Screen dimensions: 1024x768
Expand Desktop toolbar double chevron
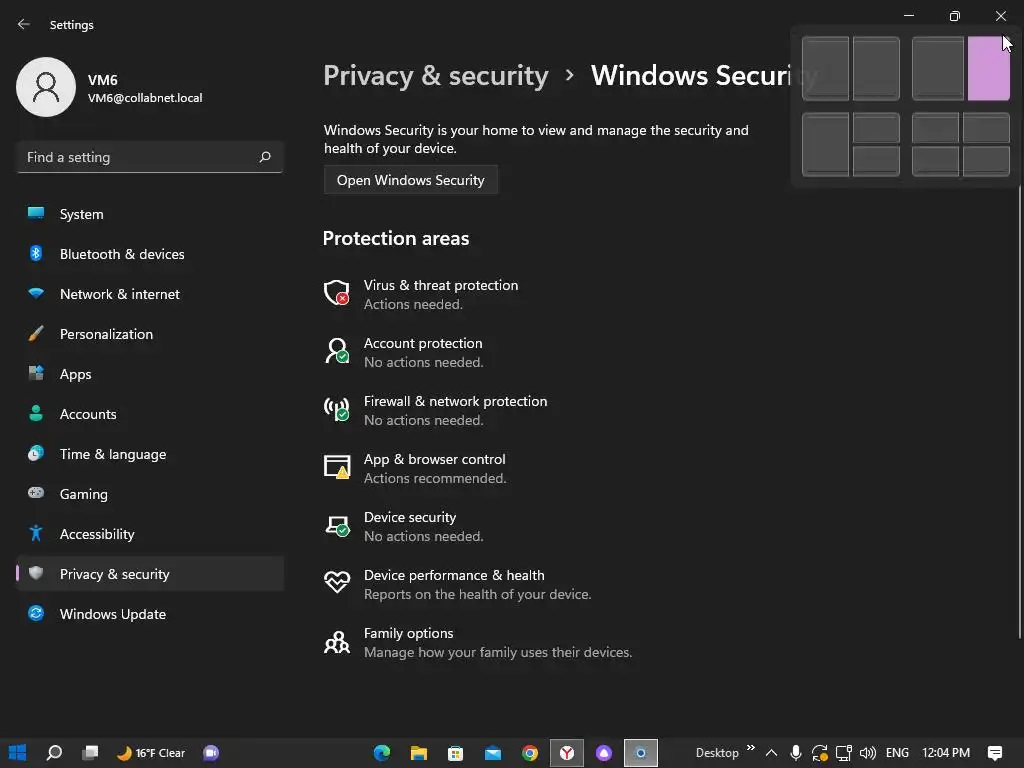[750, 748]
